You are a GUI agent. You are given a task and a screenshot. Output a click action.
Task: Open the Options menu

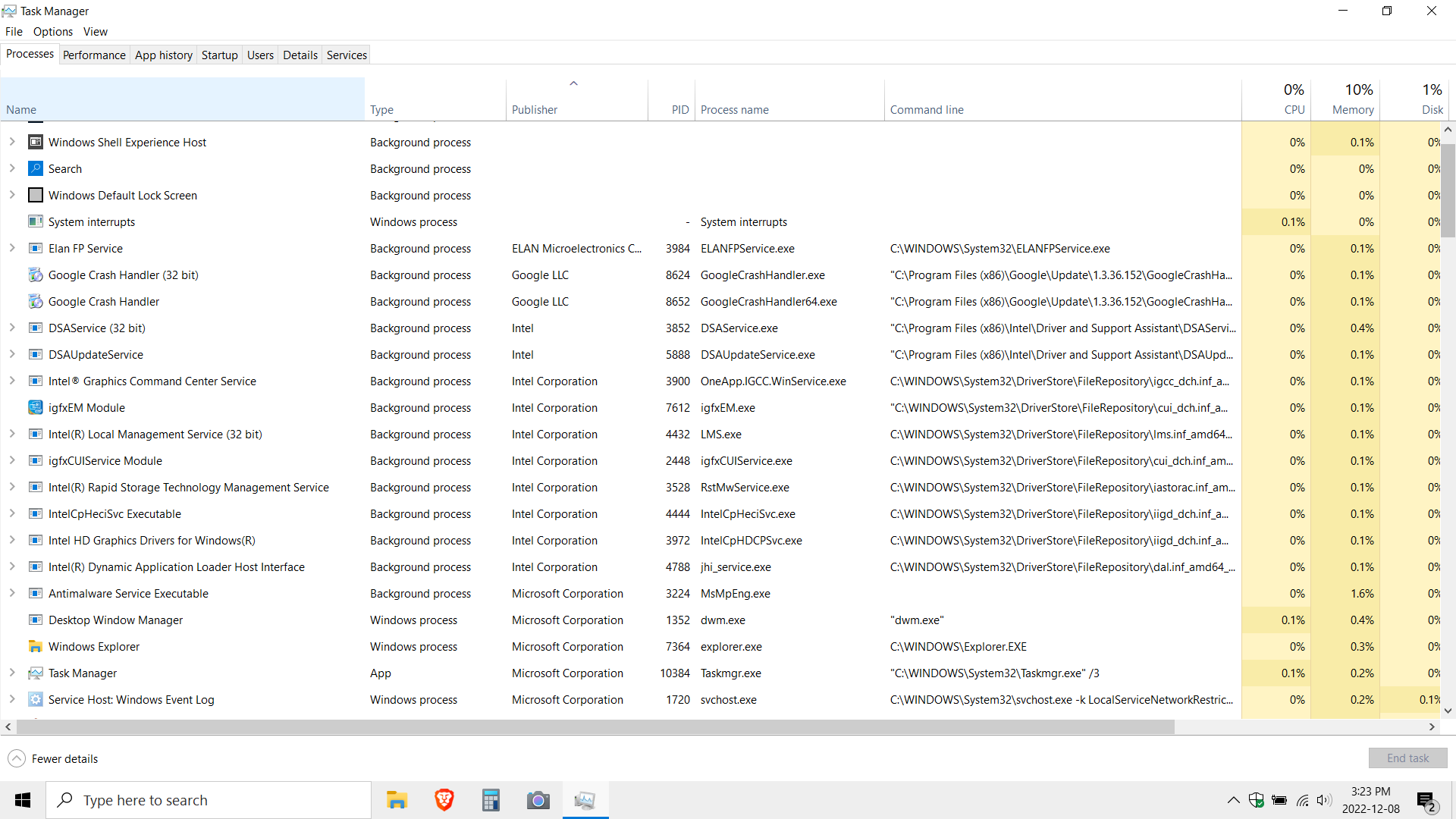(x=53, y=31)
